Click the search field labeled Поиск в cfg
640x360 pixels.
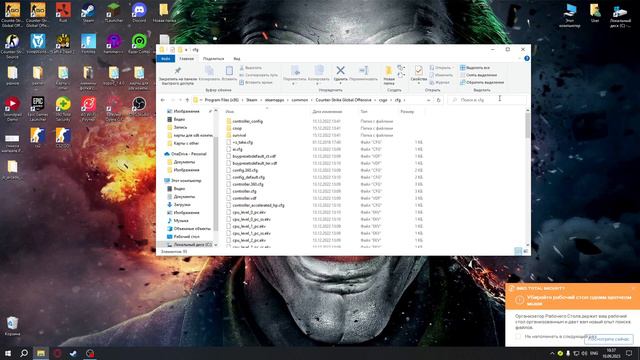click(x=487, y=100)
